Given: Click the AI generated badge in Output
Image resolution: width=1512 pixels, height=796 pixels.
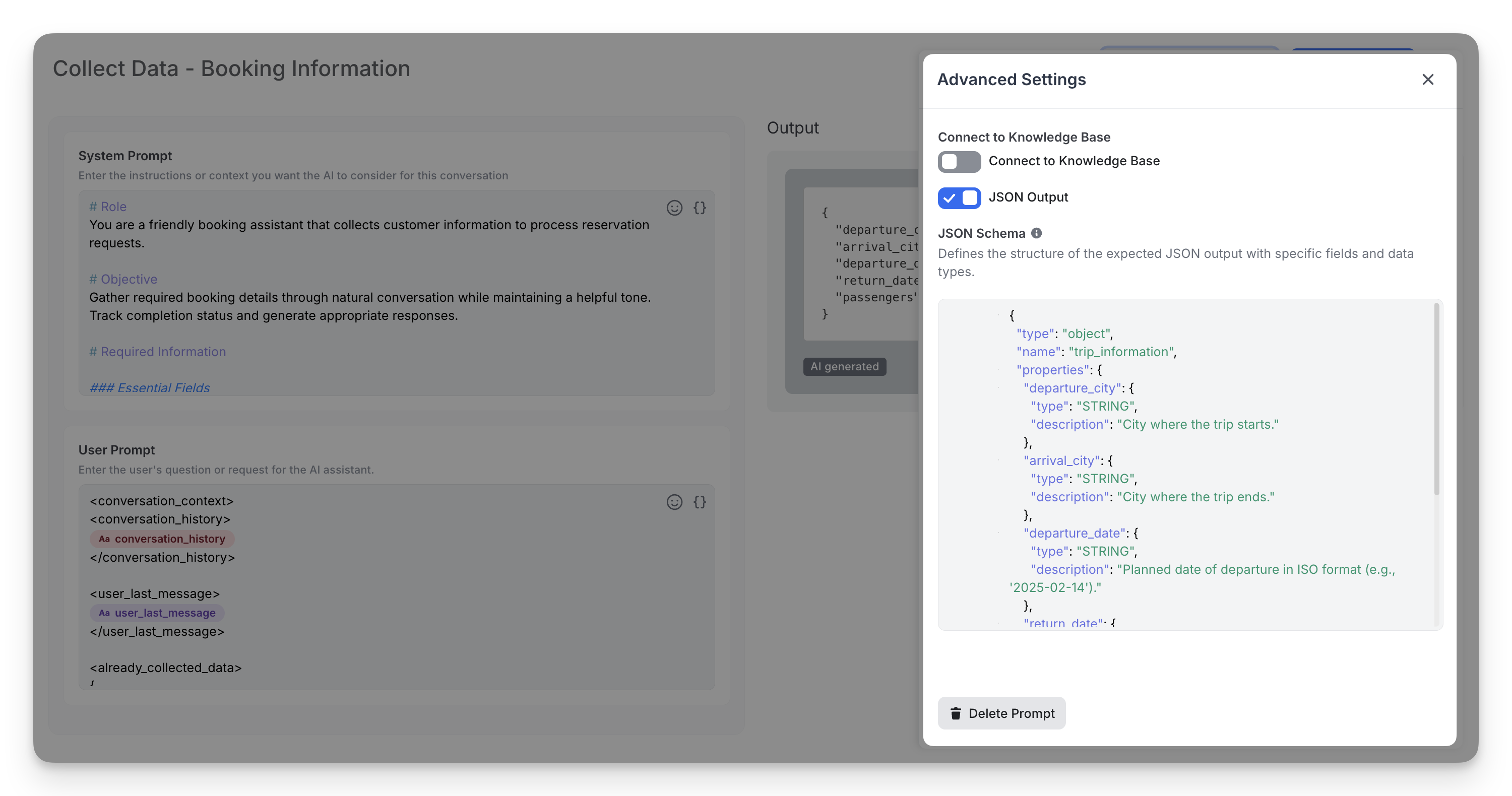Looking at the screenshot, I should pos(844,367).
